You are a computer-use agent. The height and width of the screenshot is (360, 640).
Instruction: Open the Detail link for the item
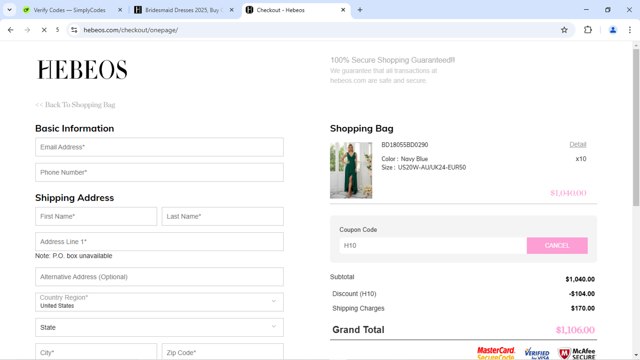point(578,144)
